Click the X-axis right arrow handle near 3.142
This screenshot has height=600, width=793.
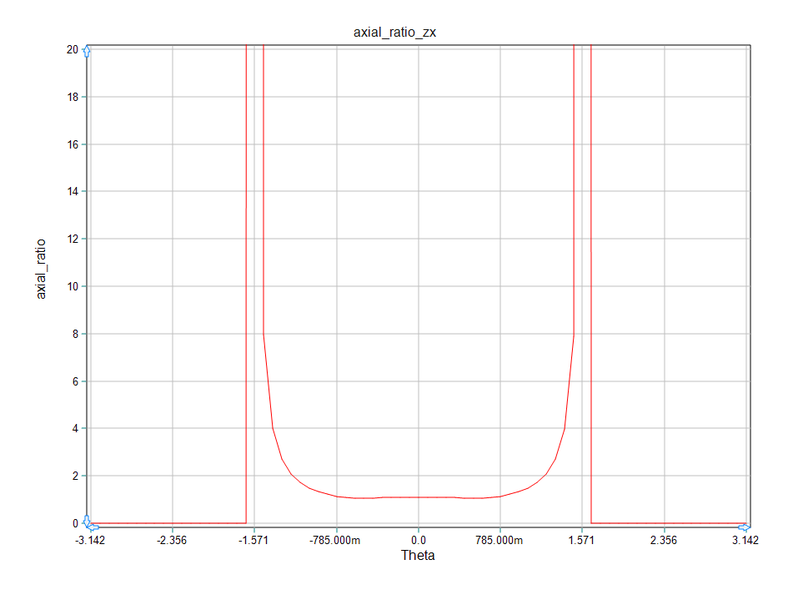pyautogui.click(x=744, y=528)
